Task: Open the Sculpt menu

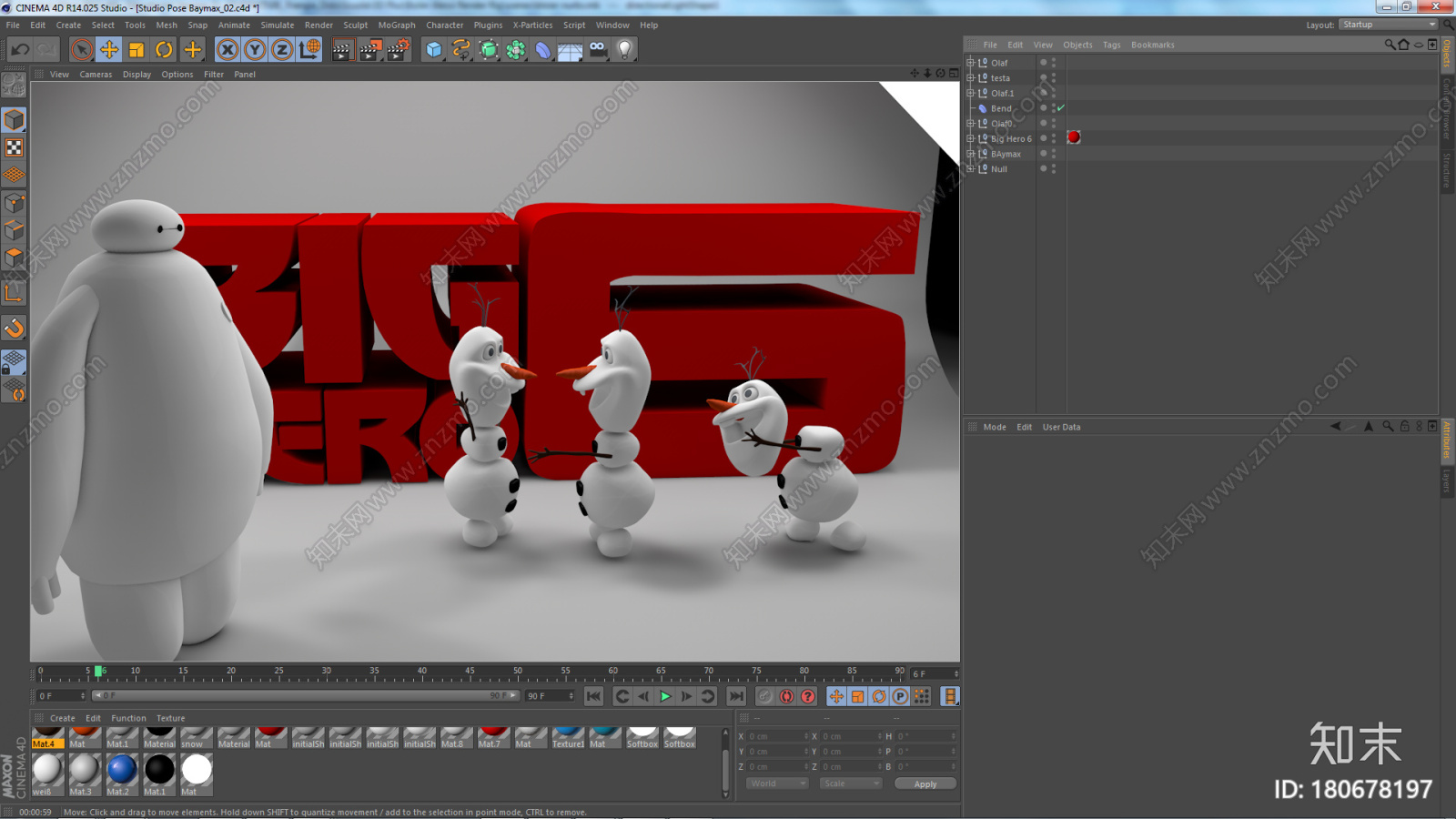Action: click(356, 25)
